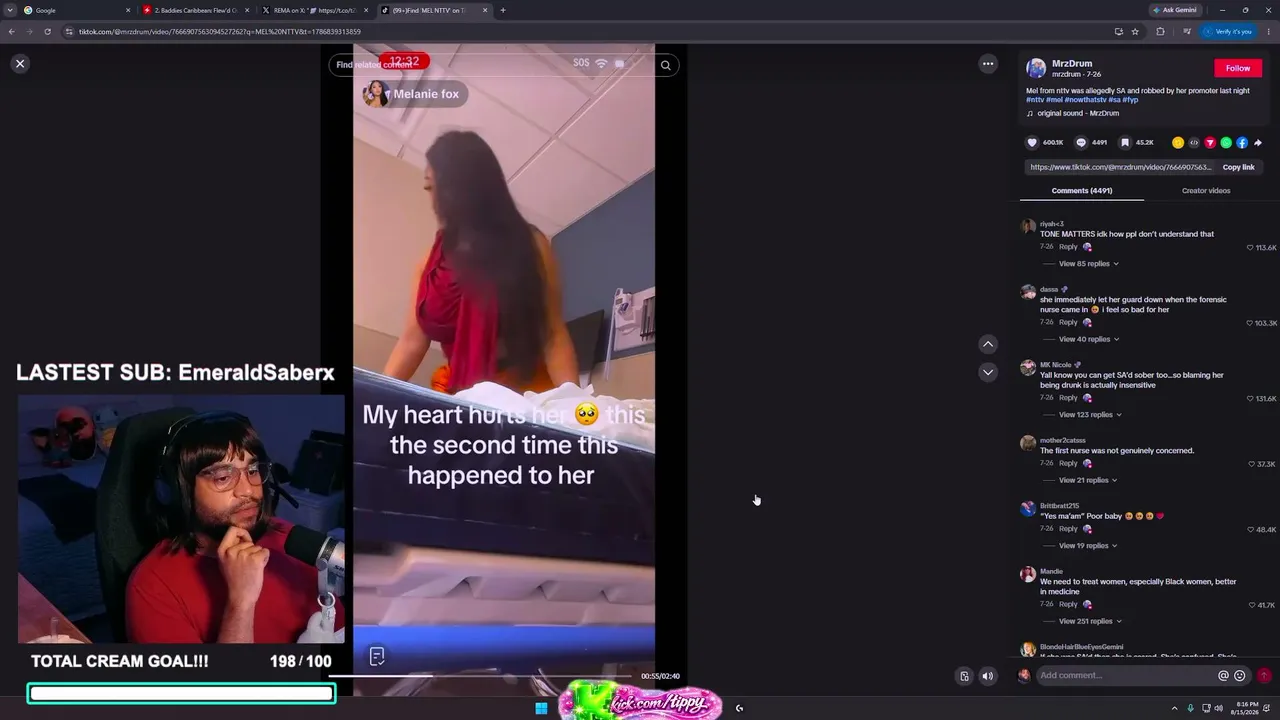Open a new browser tab with plus
The height and width of the screenshot is (720, 1280).
click(502, 10)
